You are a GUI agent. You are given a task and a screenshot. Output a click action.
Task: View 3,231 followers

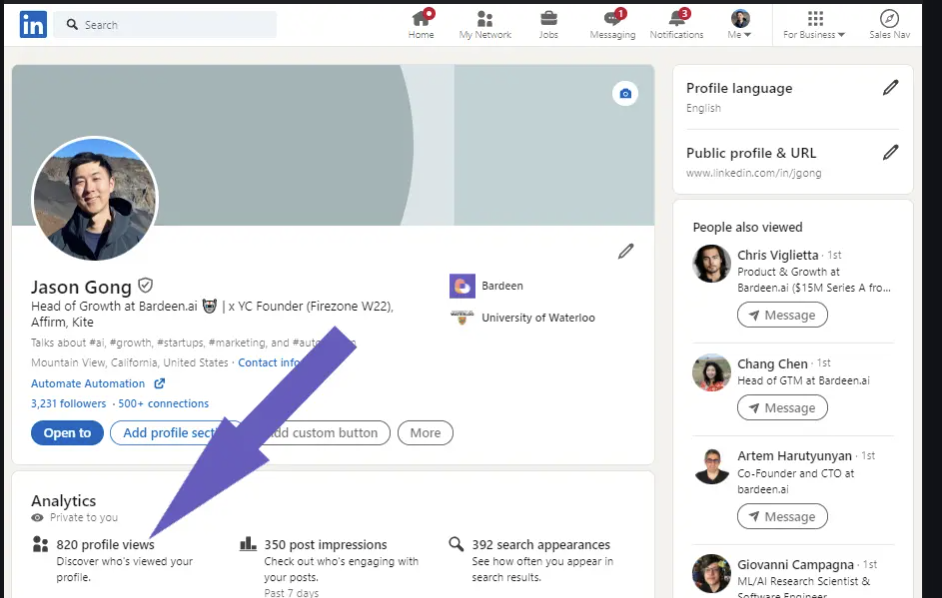click(x=68, y=403)
